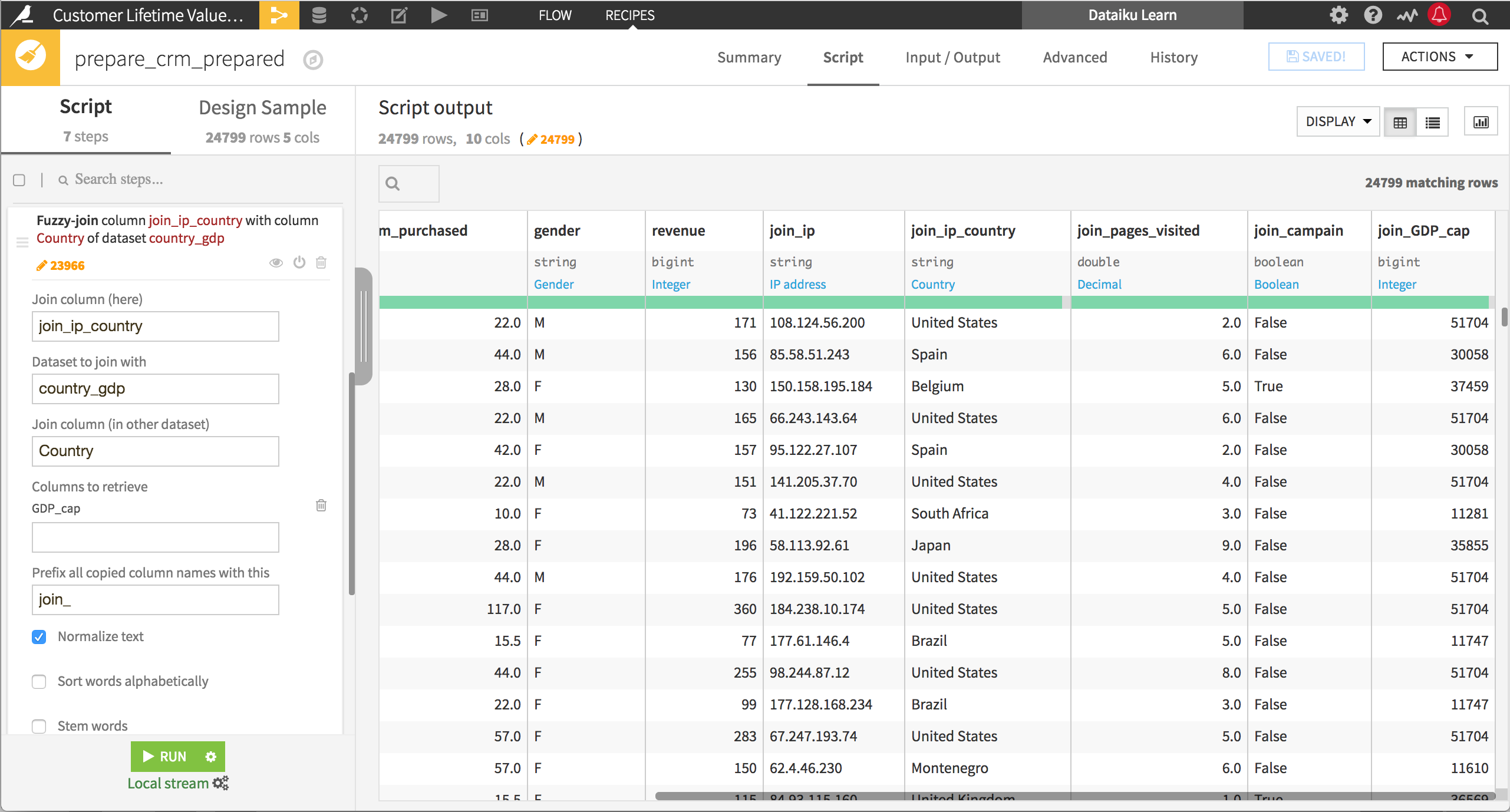Click the empty Columns to retrieve input

pos(156,537)
